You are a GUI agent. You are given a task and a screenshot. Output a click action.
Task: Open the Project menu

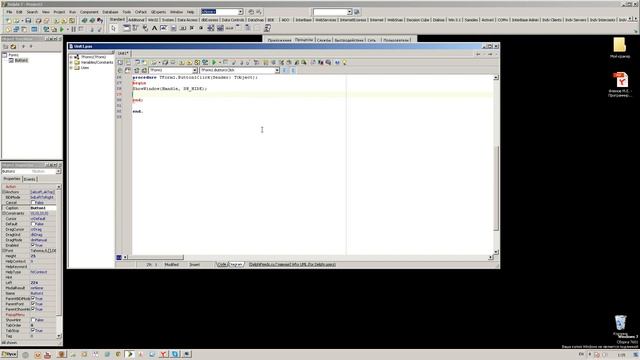[x=59, y=12]
